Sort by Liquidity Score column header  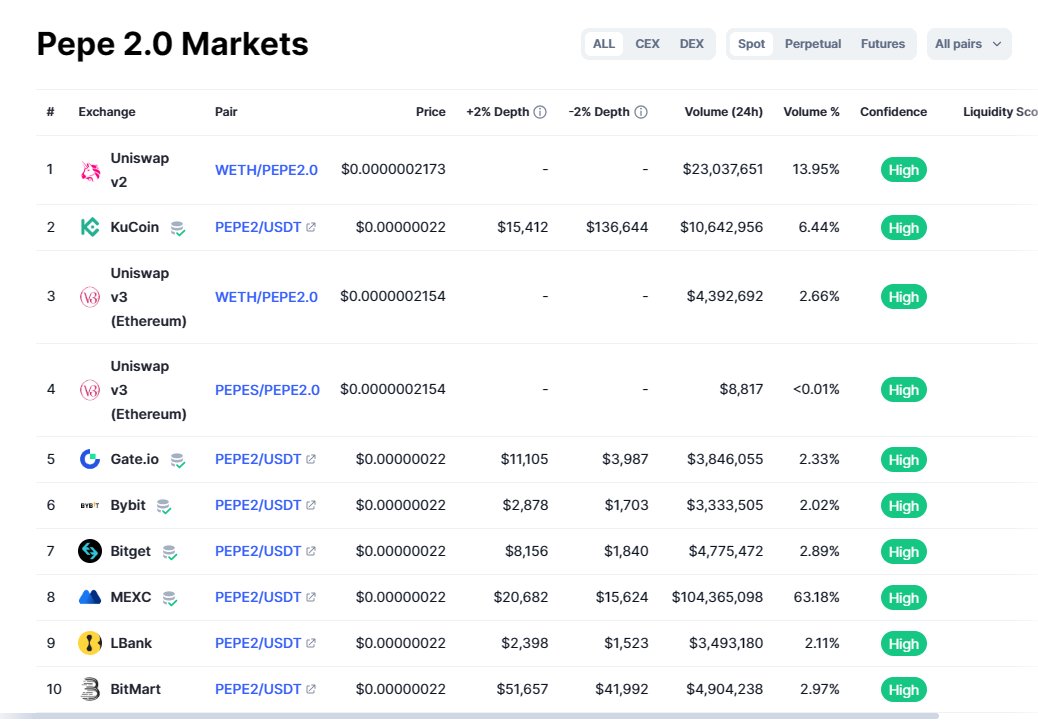click(1000, 112)
